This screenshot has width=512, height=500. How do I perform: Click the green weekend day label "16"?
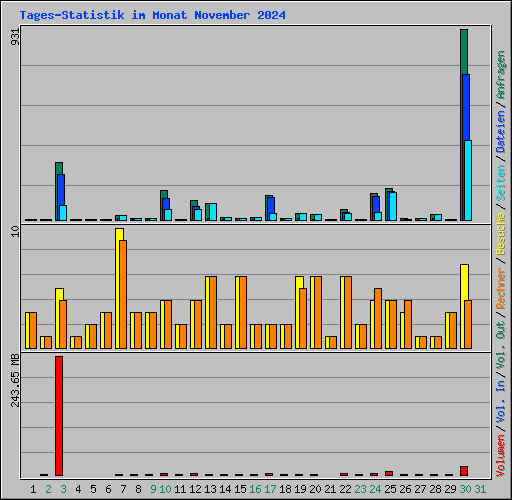(255, 489)
